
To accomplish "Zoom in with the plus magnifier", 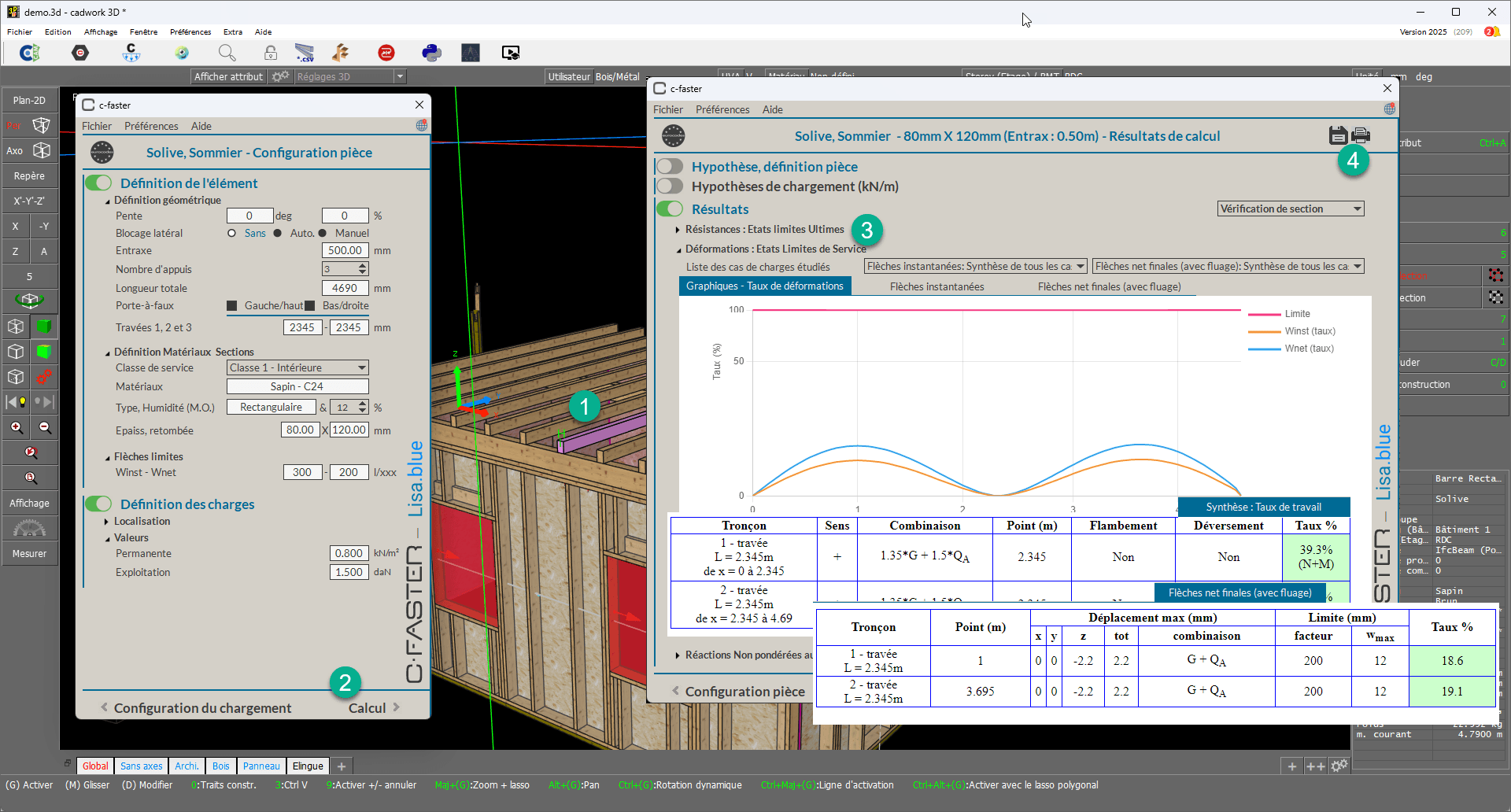I will (16, 427).
